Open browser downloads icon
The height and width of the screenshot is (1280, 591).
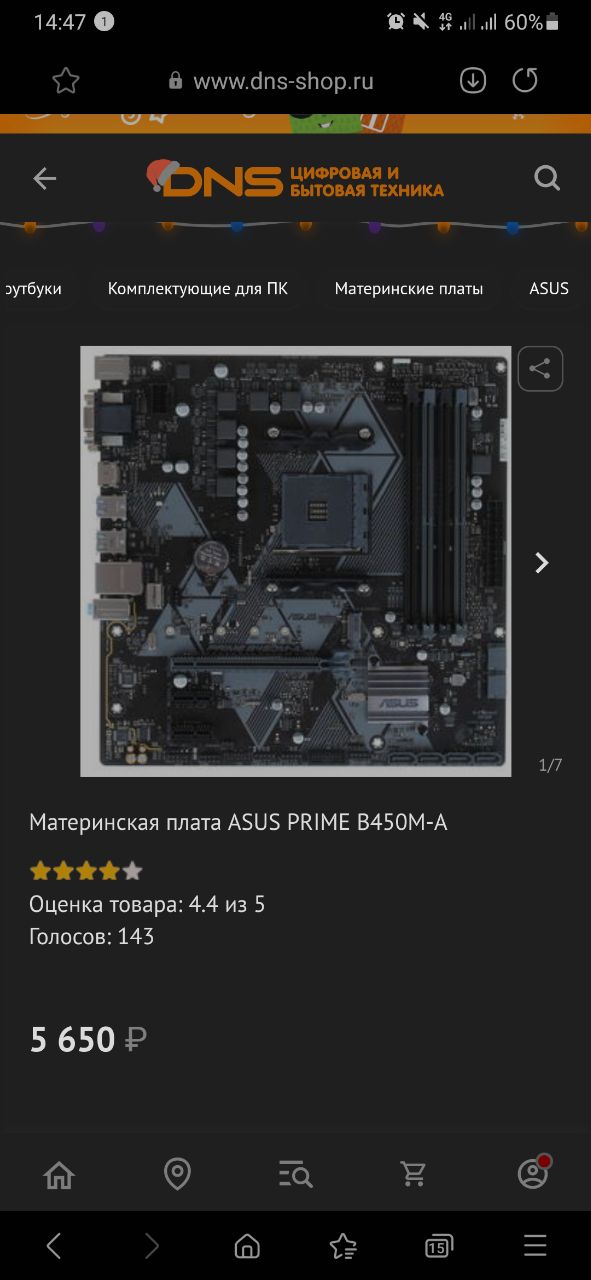pos(473,81)
